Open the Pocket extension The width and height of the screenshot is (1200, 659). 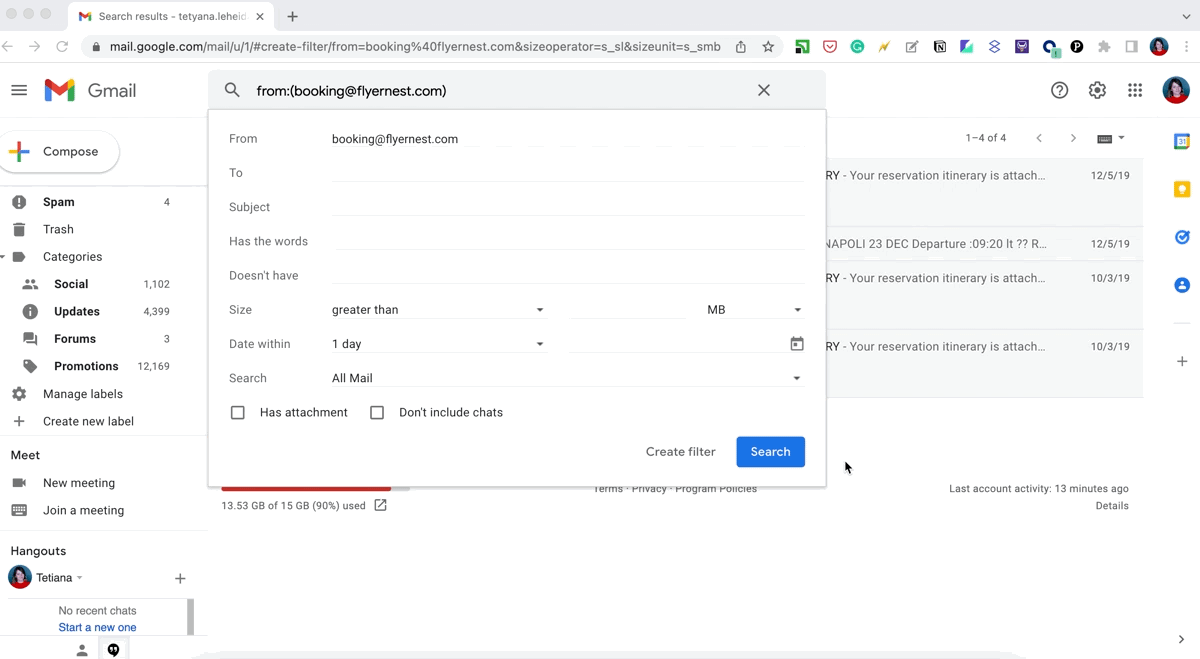(x=830, y=47)
